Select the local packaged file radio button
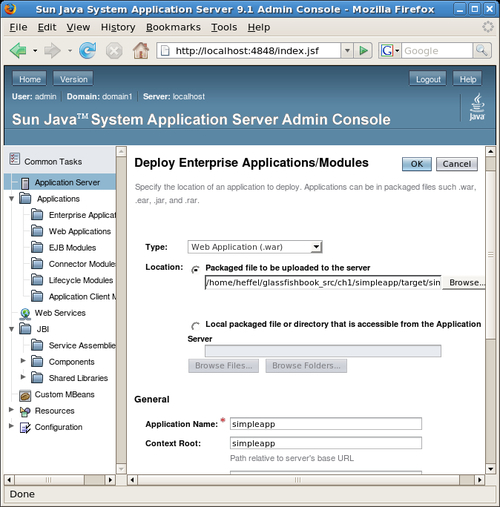This screenshot has height=507, width=500. (x=195, y=326)
